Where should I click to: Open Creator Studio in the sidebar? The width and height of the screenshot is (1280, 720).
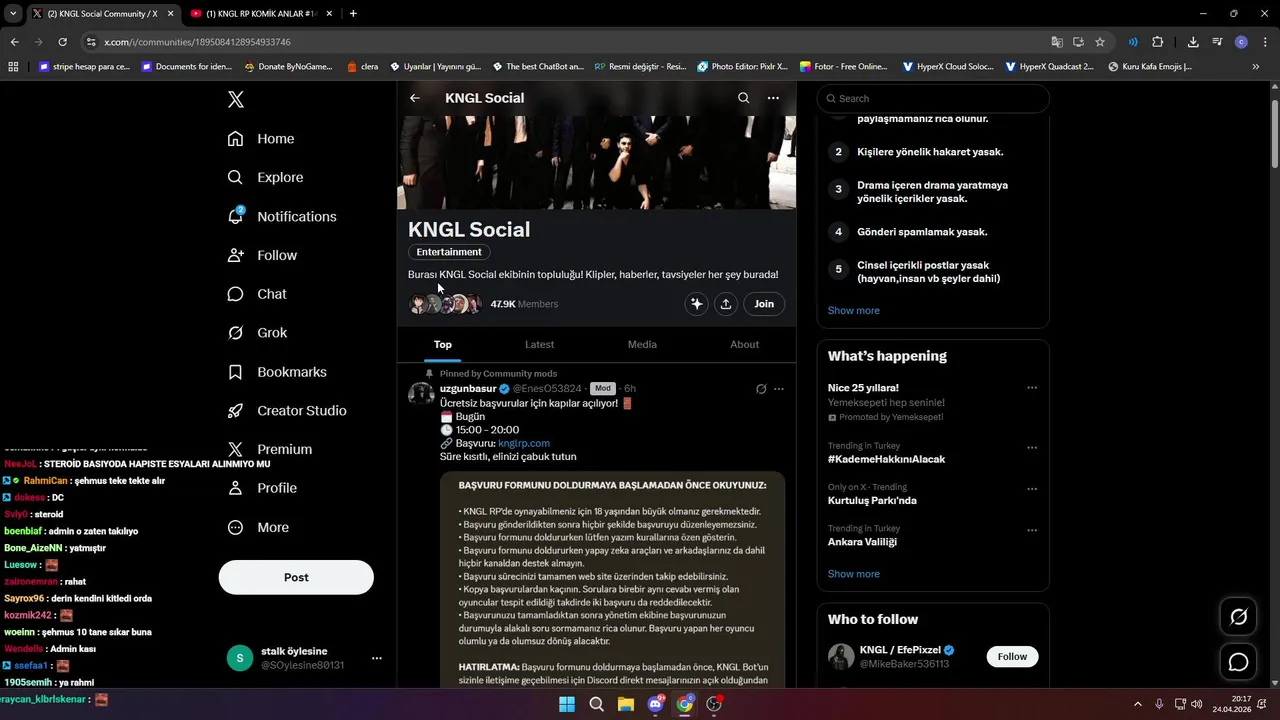tap(287, 411)
